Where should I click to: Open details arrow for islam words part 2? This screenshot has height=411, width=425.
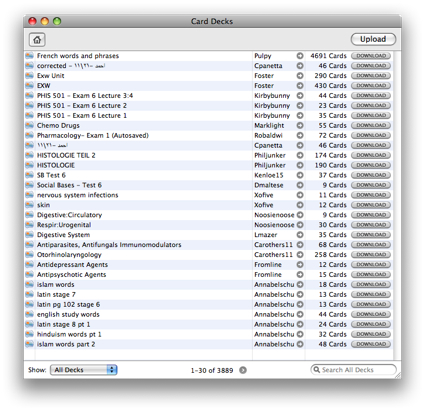coord(300,344)
